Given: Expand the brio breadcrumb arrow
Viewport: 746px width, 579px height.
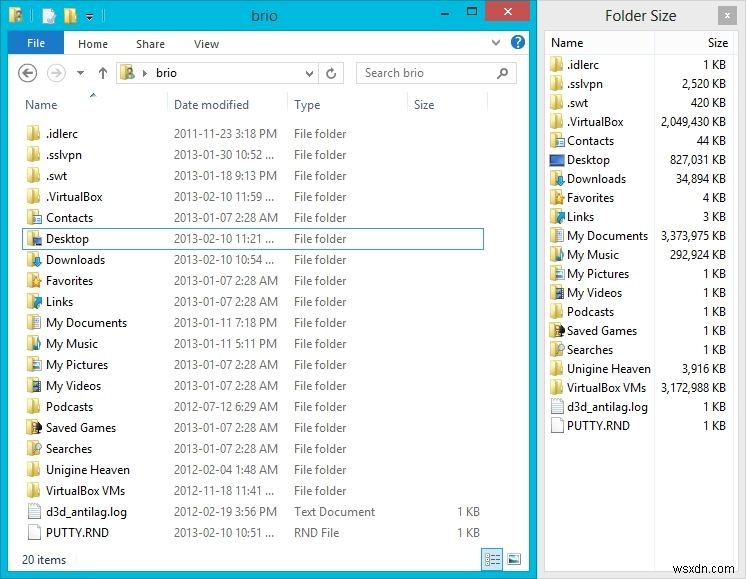Looking at the screenshot, I should [x=145, y=73].
